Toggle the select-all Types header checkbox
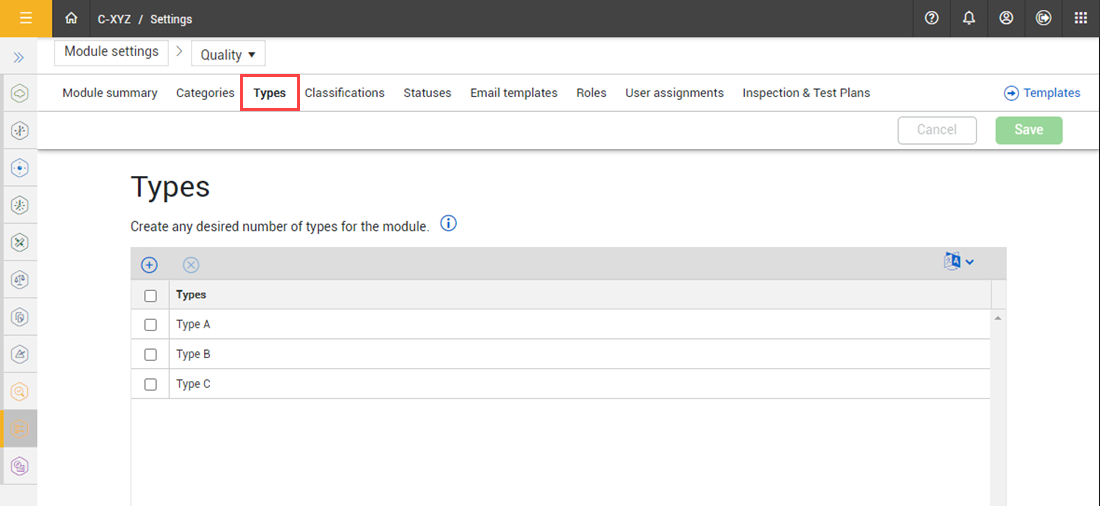This screenshot has width=1100, height=506. pos(151,295)
